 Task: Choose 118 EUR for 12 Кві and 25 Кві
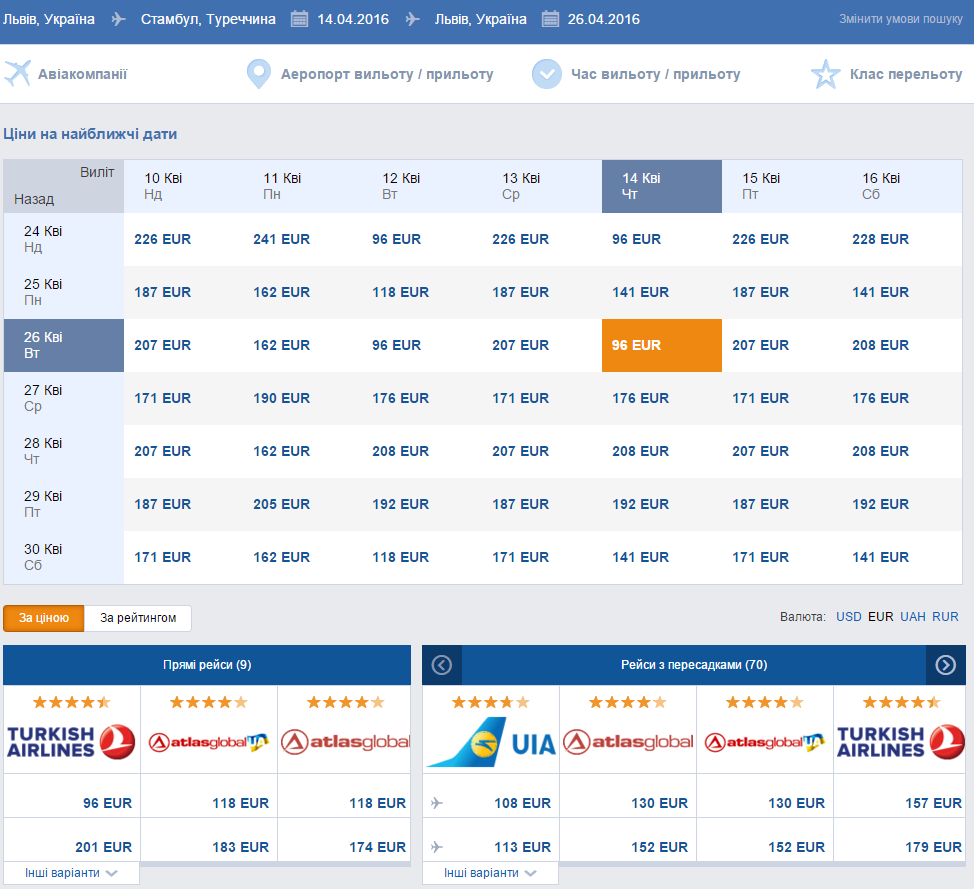[401, 292]
